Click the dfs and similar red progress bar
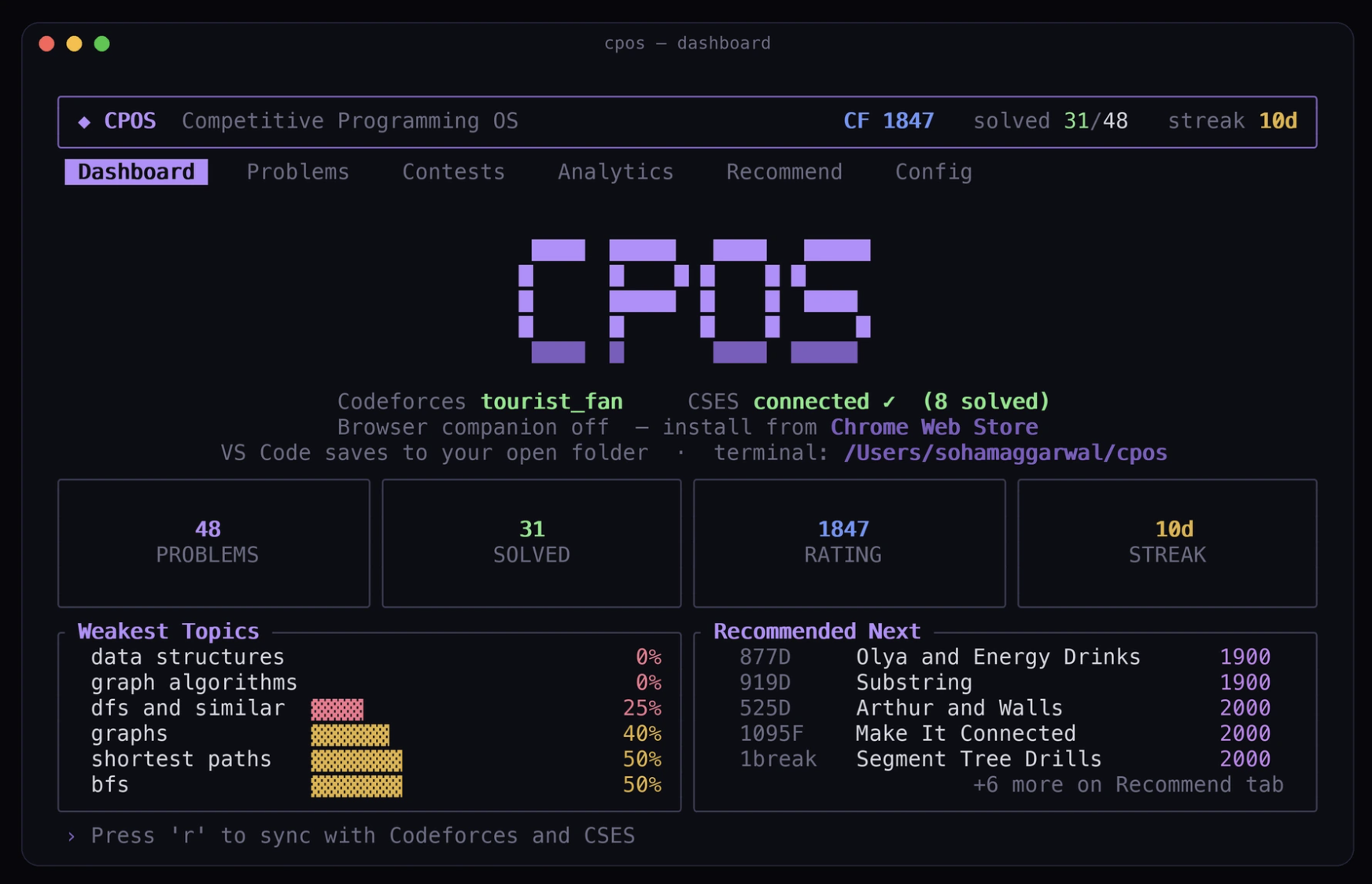 (x=337, y=709)
